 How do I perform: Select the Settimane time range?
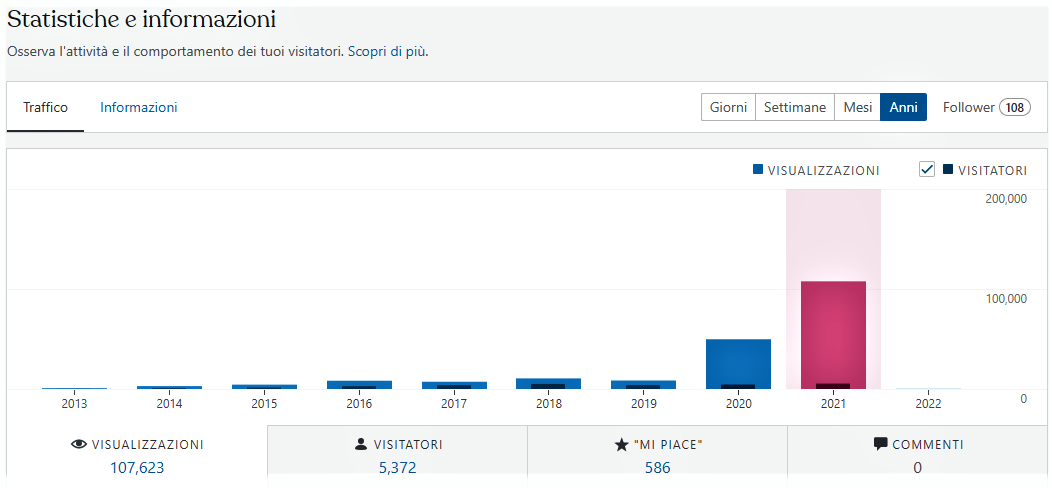(x=795, y=107)
